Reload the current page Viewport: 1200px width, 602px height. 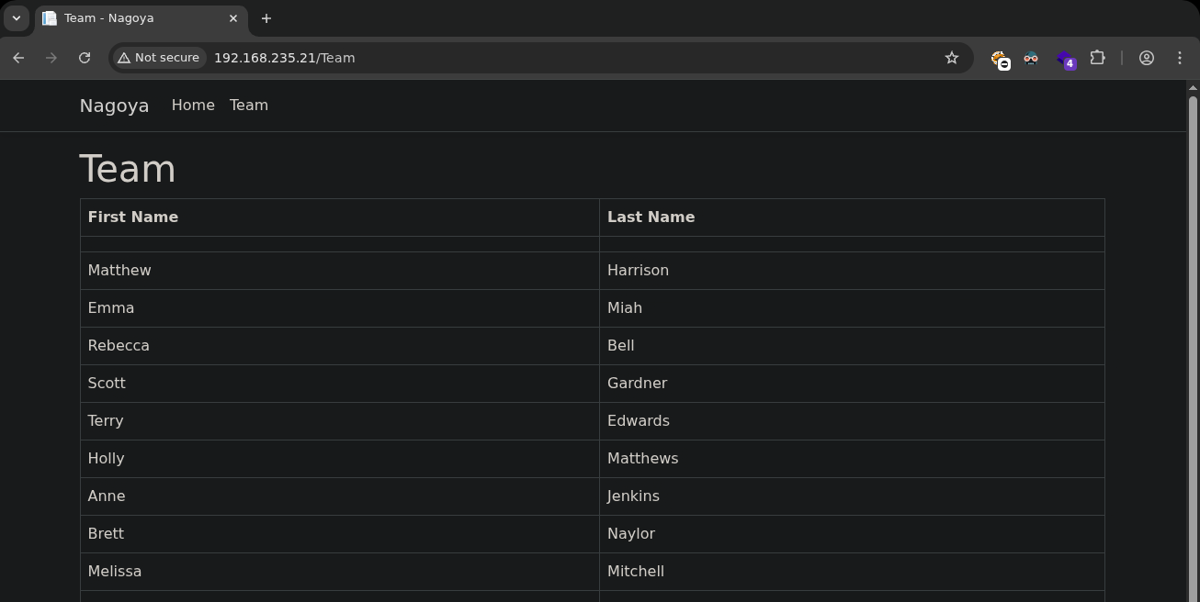85,58
